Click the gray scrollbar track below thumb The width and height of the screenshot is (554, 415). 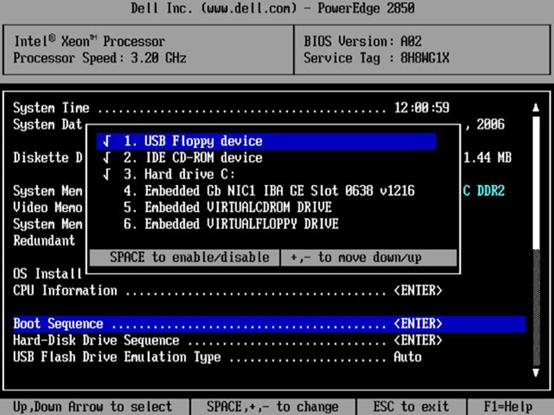(x=536, y=307)
